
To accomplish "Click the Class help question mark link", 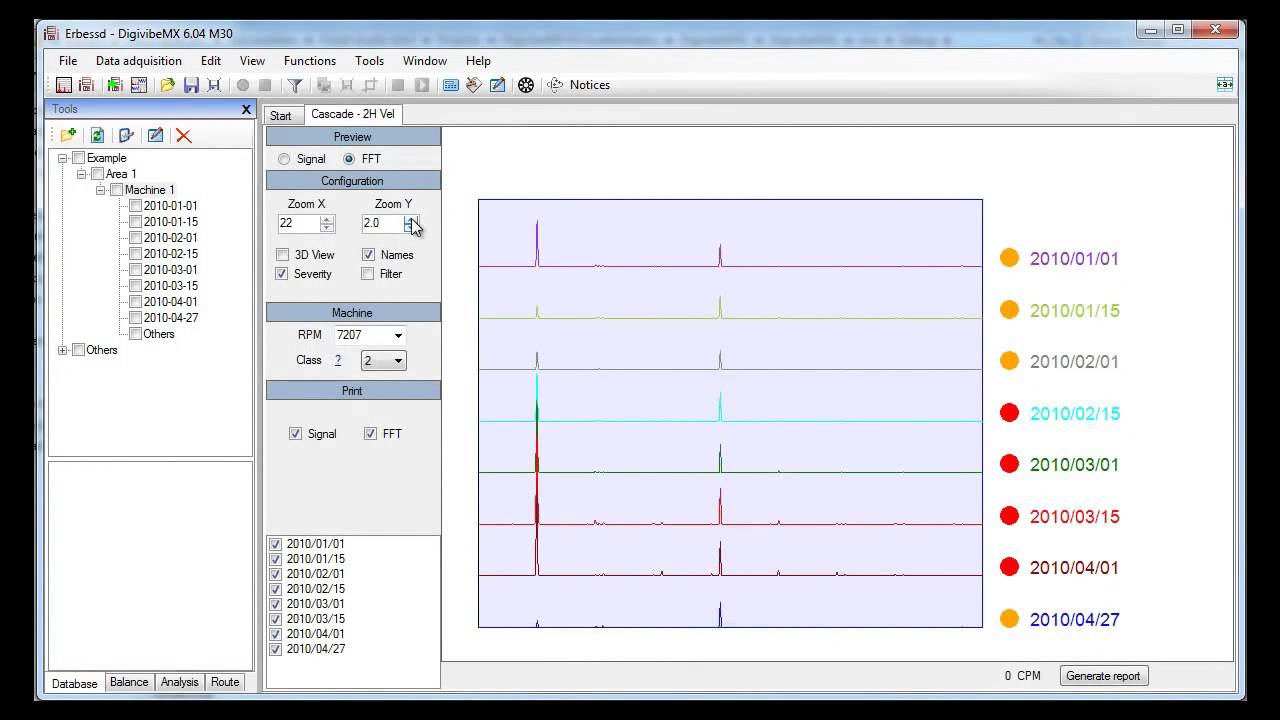I will [338, 360].
